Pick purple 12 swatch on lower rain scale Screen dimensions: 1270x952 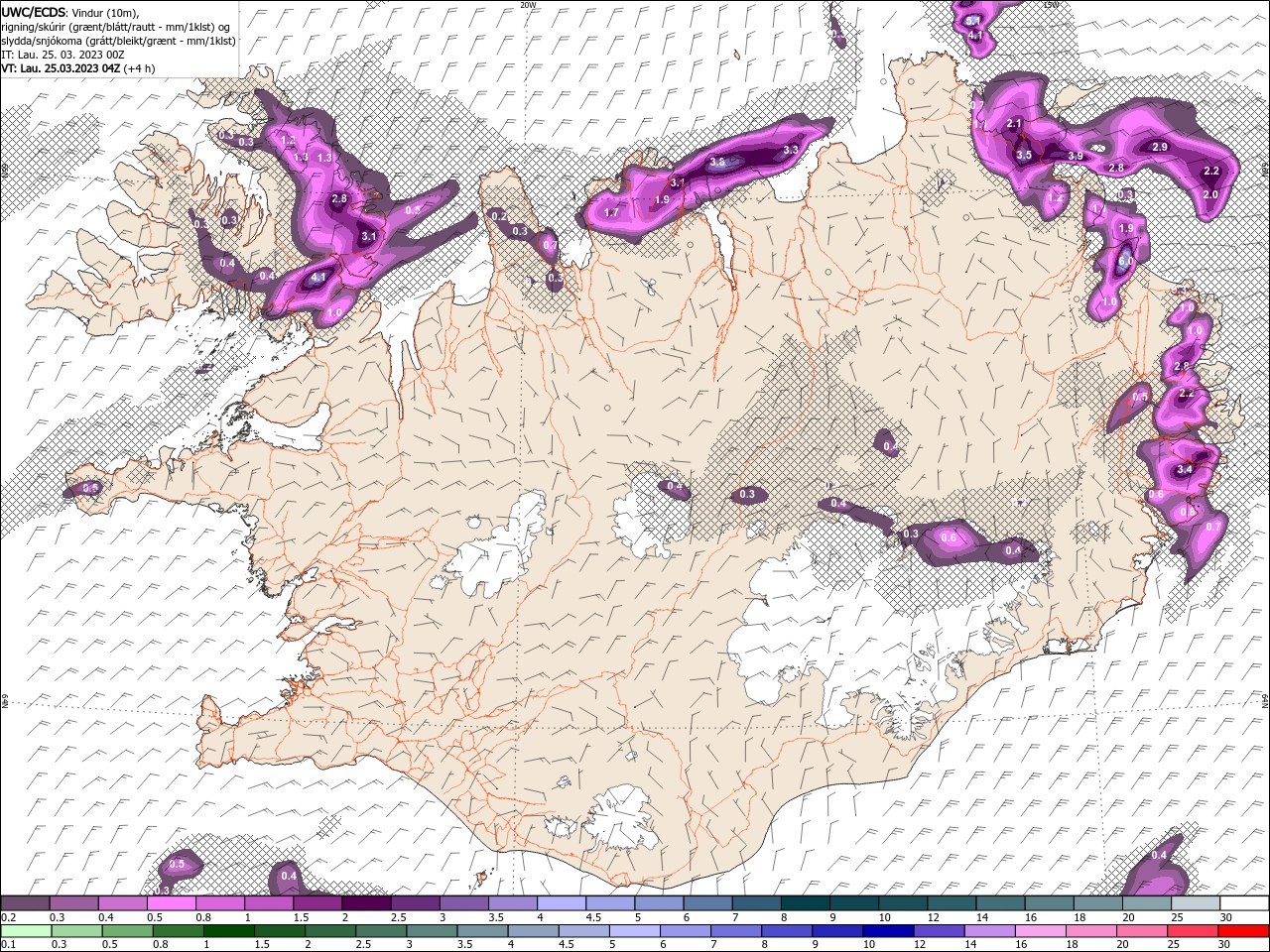coord(938,931)
